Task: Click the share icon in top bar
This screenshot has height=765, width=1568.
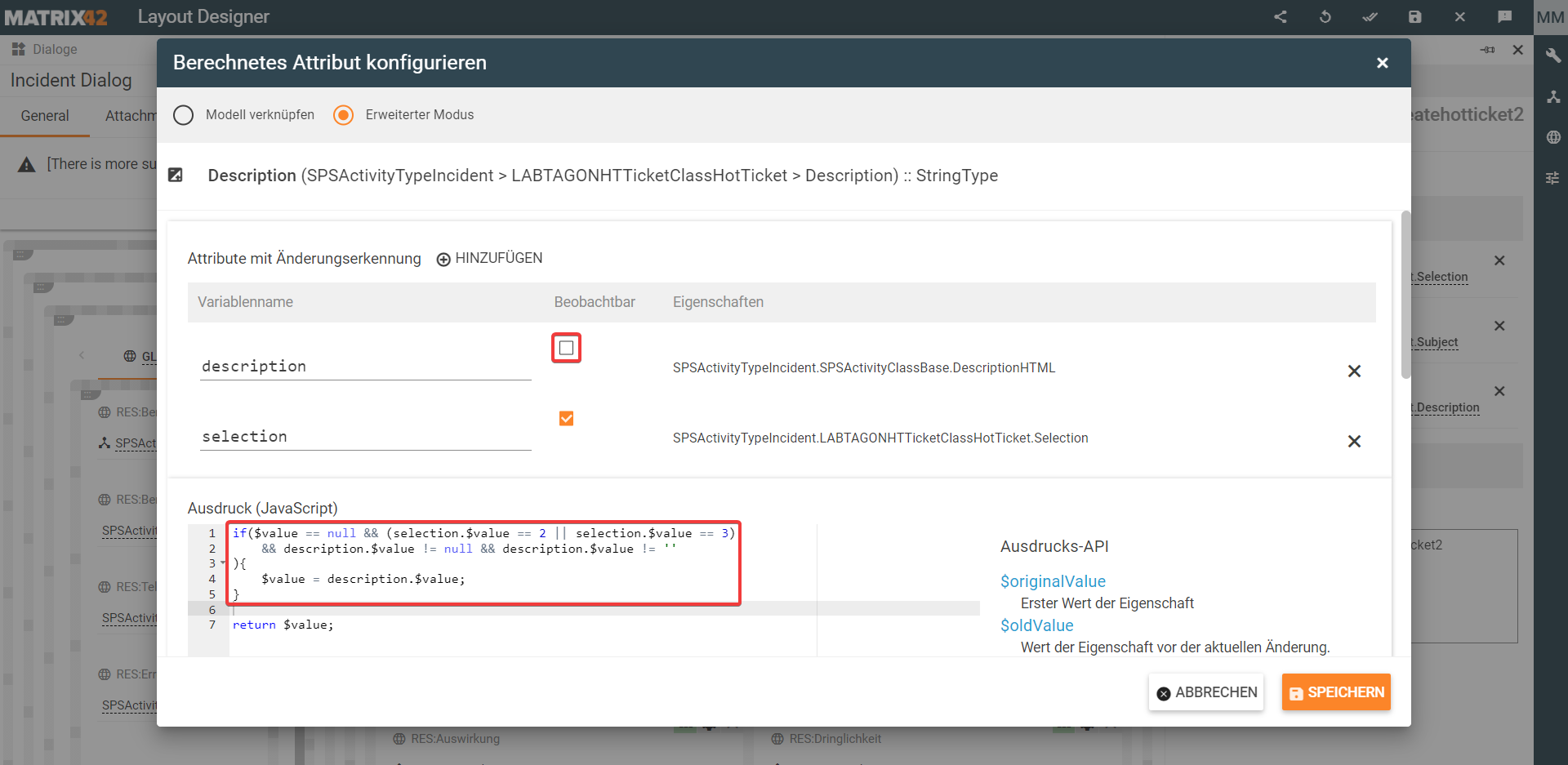Action: [1281, 16]
